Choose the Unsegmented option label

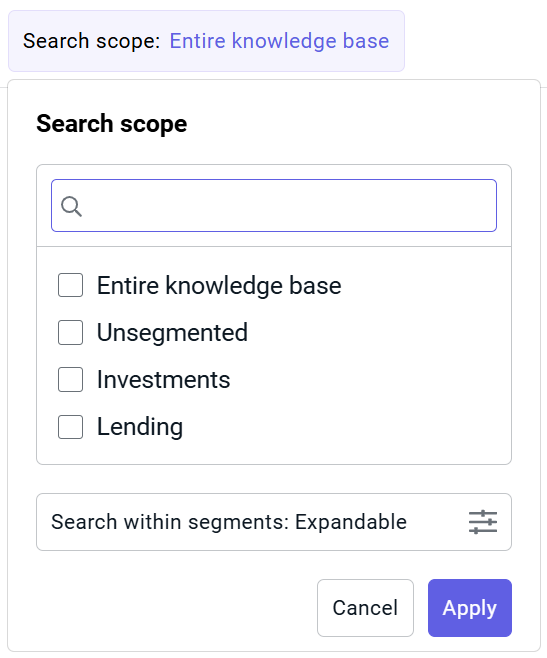coord(173,333)
